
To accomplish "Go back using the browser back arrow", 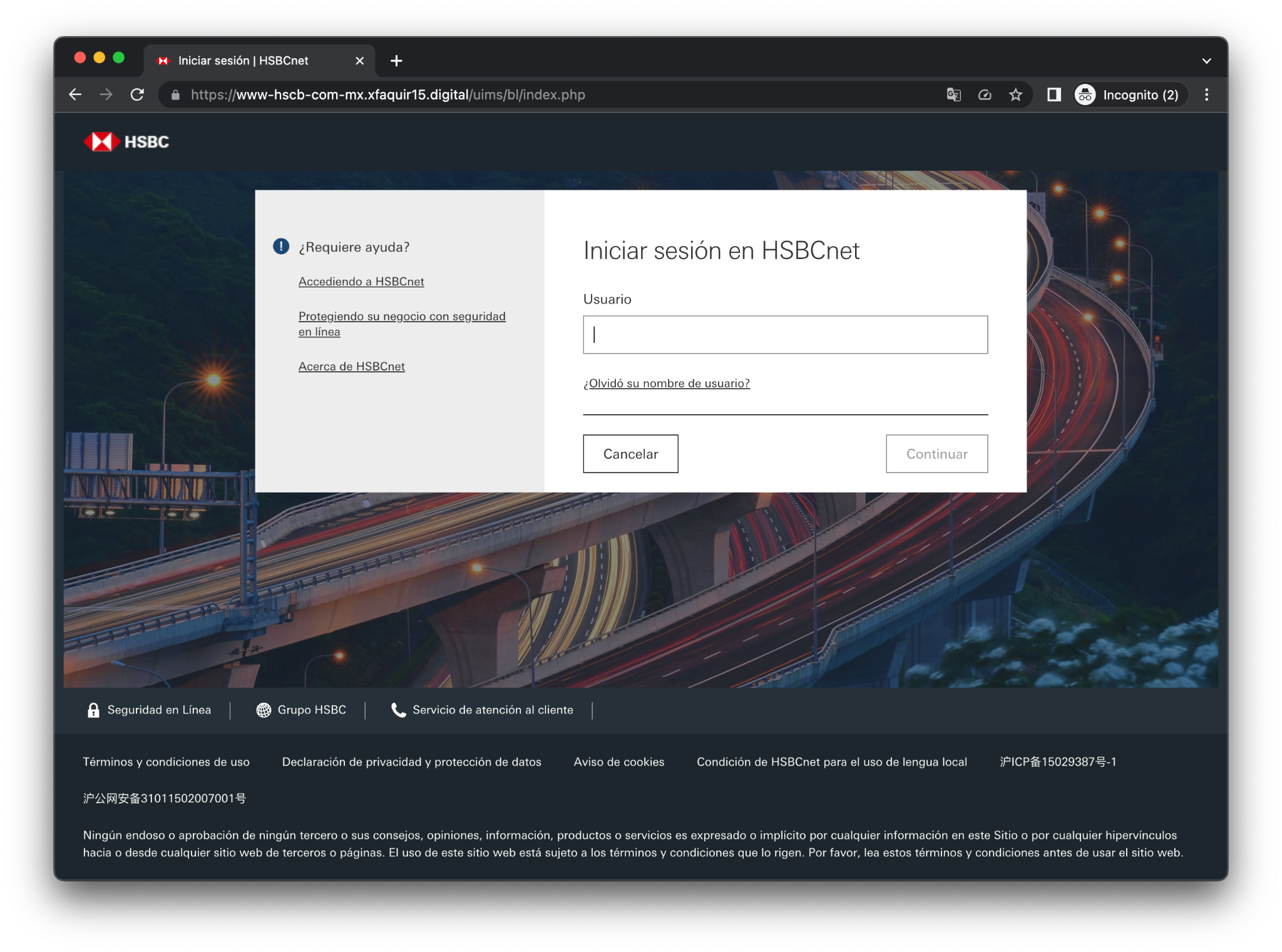I will click(75, 95).
